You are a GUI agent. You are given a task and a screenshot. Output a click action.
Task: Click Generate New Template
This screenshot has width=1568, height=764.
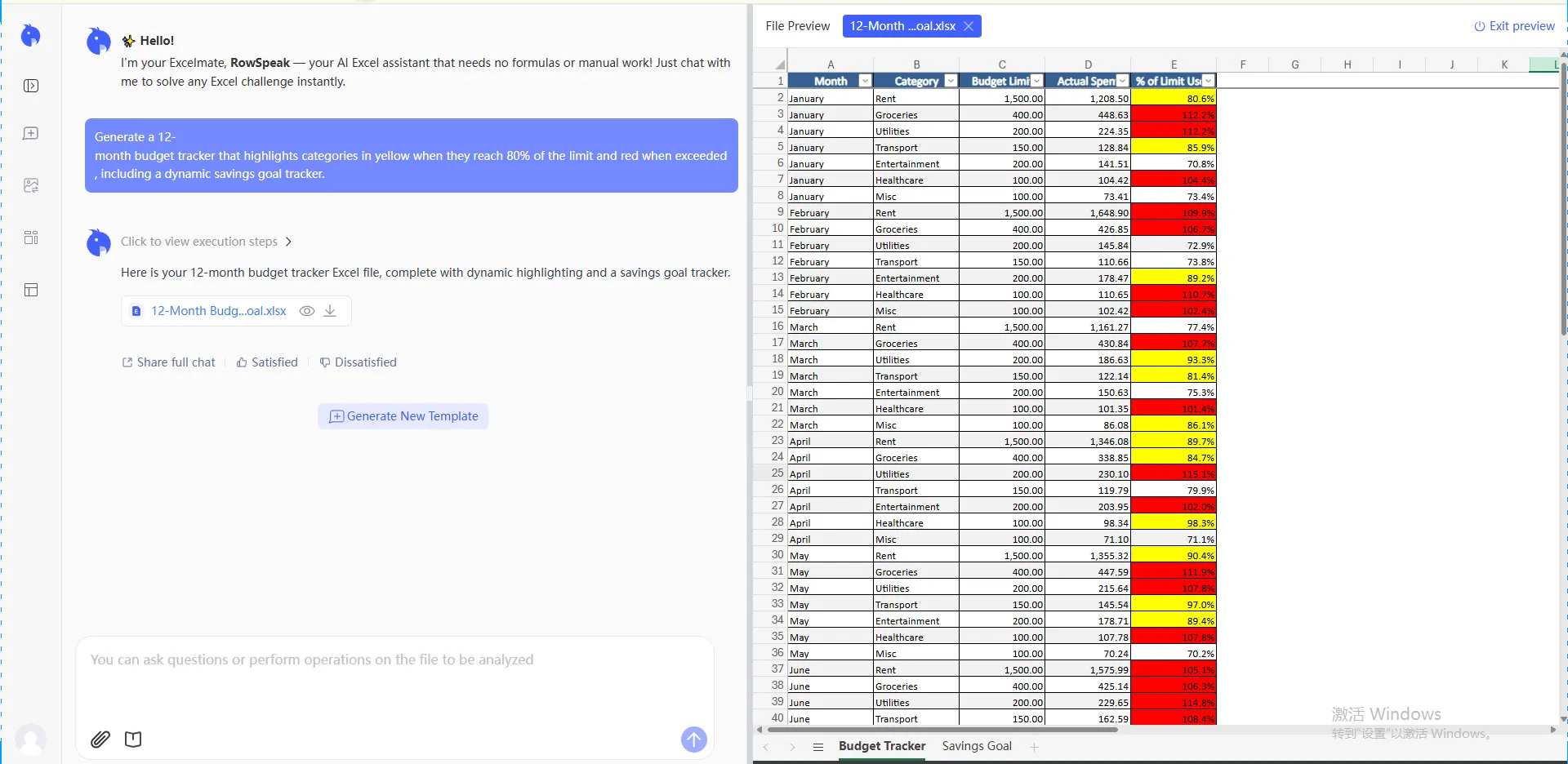click(x=402, y=416)
